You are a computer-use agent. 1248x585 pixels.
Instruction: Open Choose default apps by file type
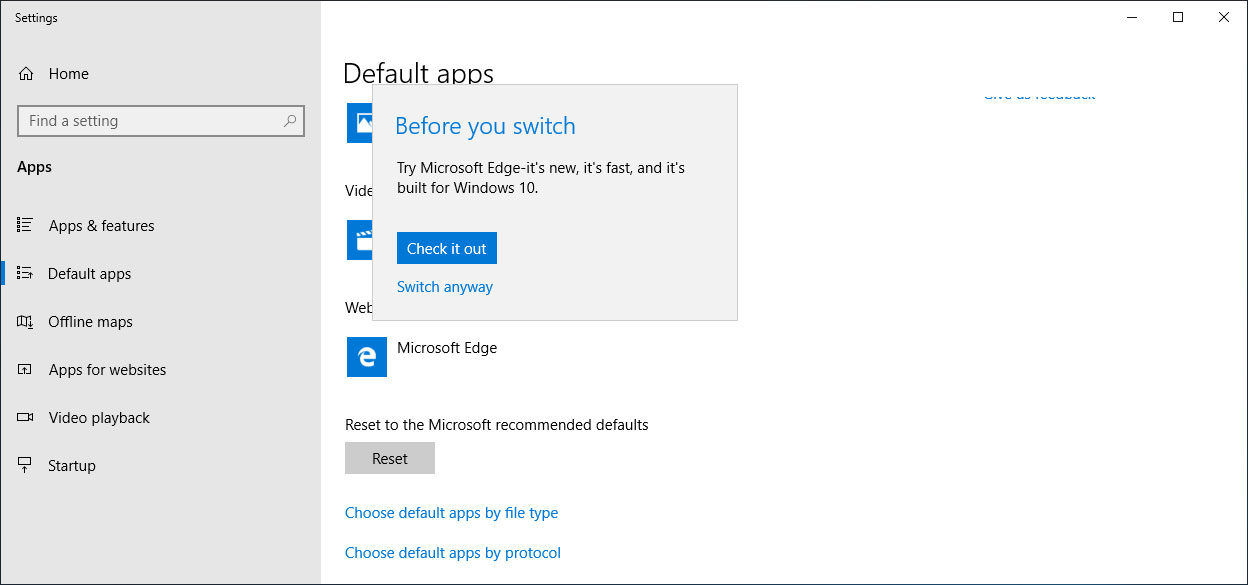click(451, 513)
